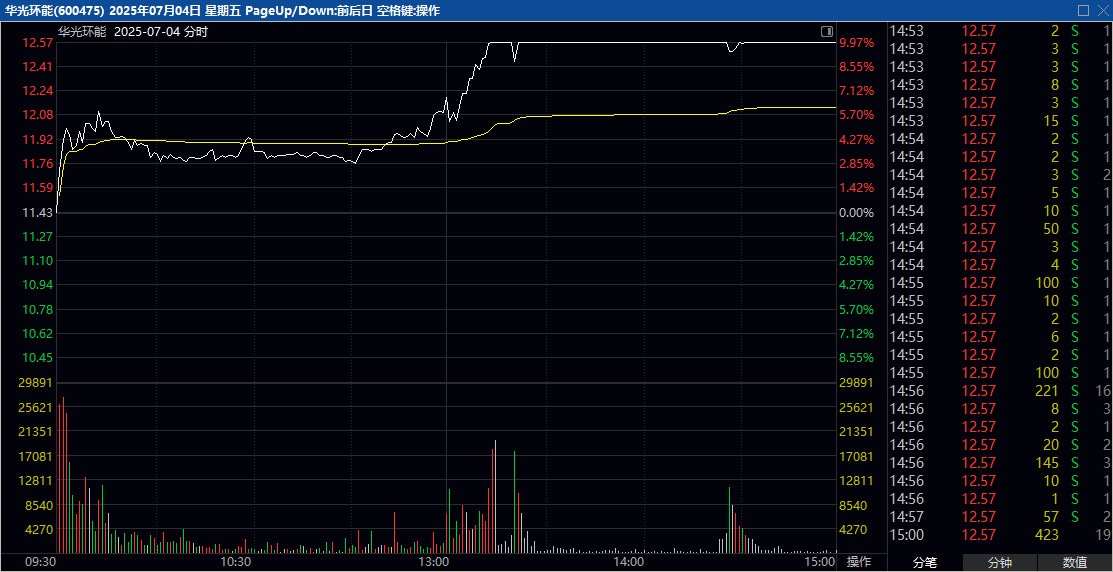Viewport: 1113px width, 572px height.
Task: Select the 14:57 trade with volume 57
Action: [1000, 517]
